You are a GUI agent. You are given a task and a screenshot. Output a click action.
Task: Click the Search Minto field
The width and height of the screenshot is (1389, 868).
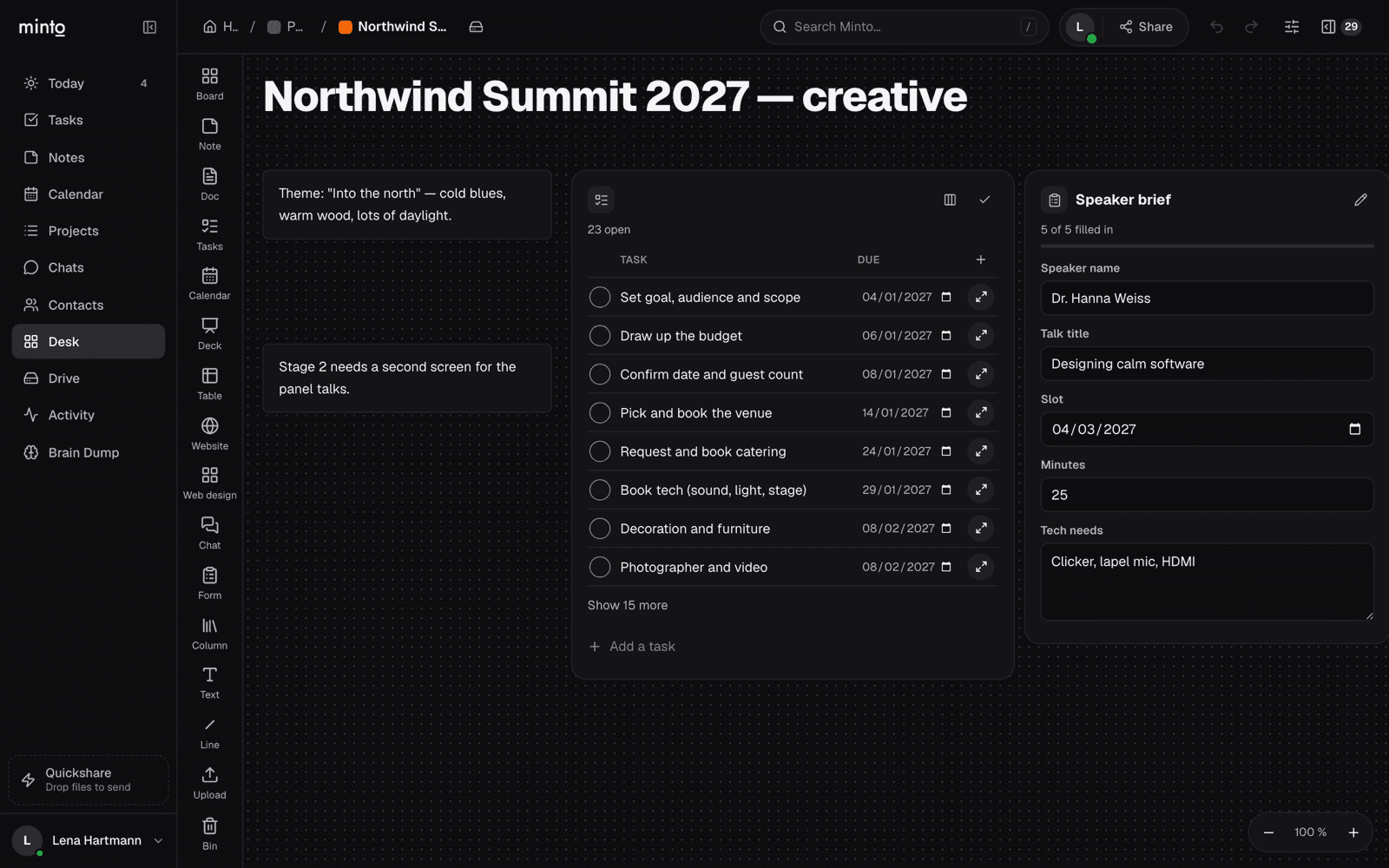point(904,27)
